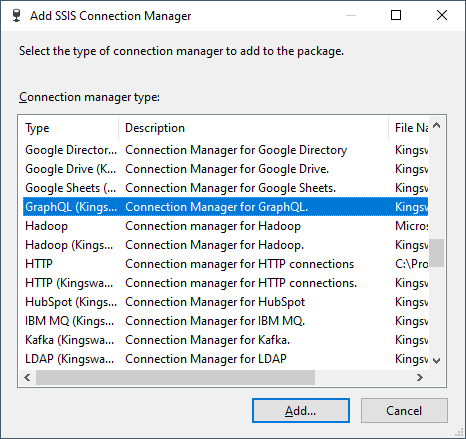
Task: Select the GraphQL (Kings... connection type row
Action: (226, 207)
